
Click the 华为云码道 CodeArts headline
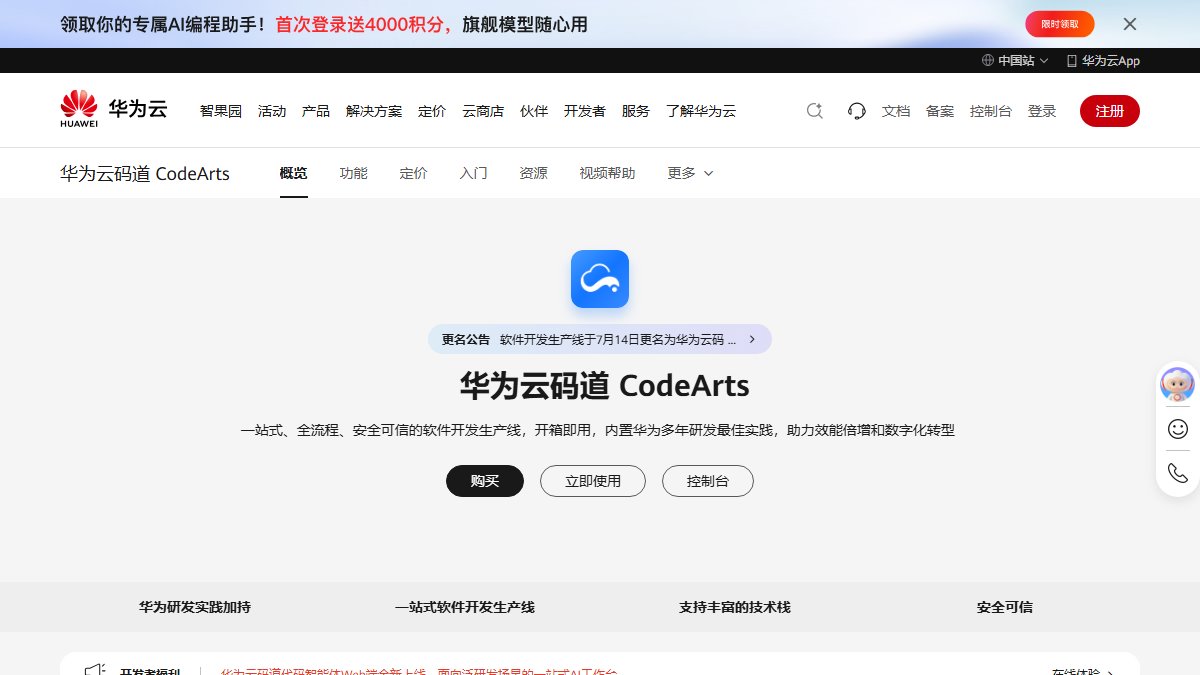pyautogui.click(x=604, y=386)
